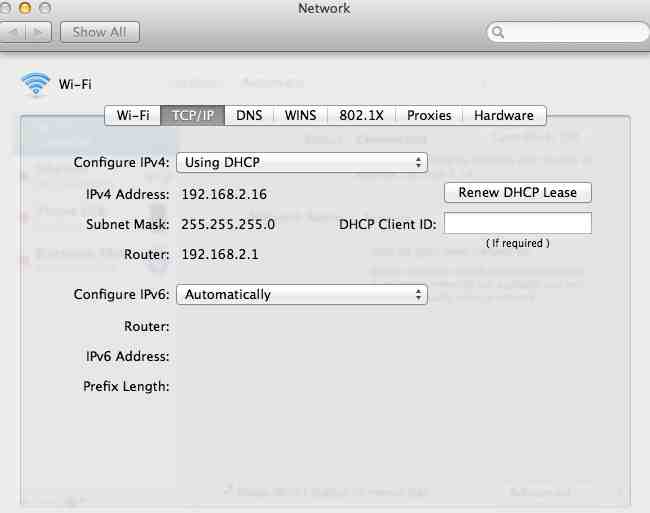
Task: Click the Prefix Length label
Action: pyautogui.click(x=126, y=386)
